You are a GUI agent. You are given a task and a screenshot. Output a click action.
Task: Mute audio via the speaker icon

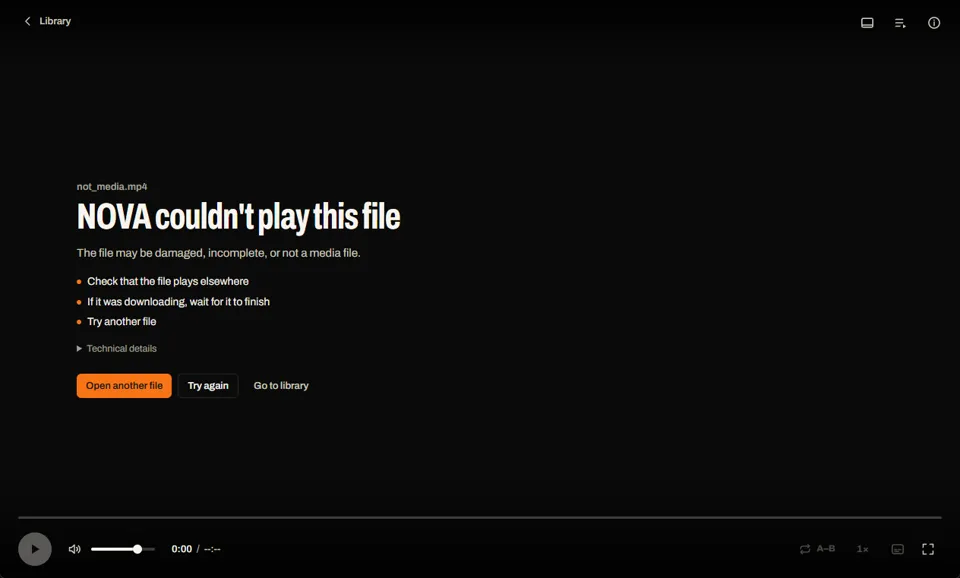click(x=75, y=549)
